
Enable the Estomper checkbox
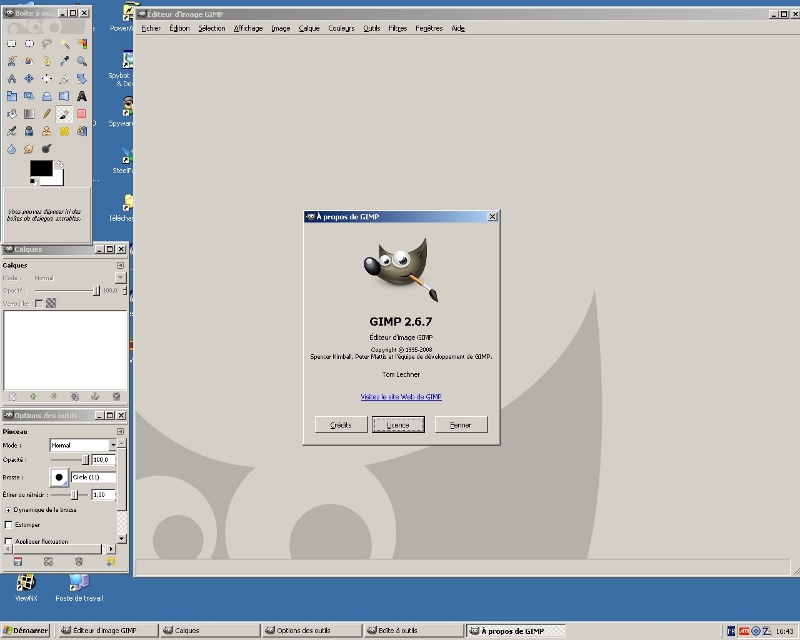click(x=9, y=524)
